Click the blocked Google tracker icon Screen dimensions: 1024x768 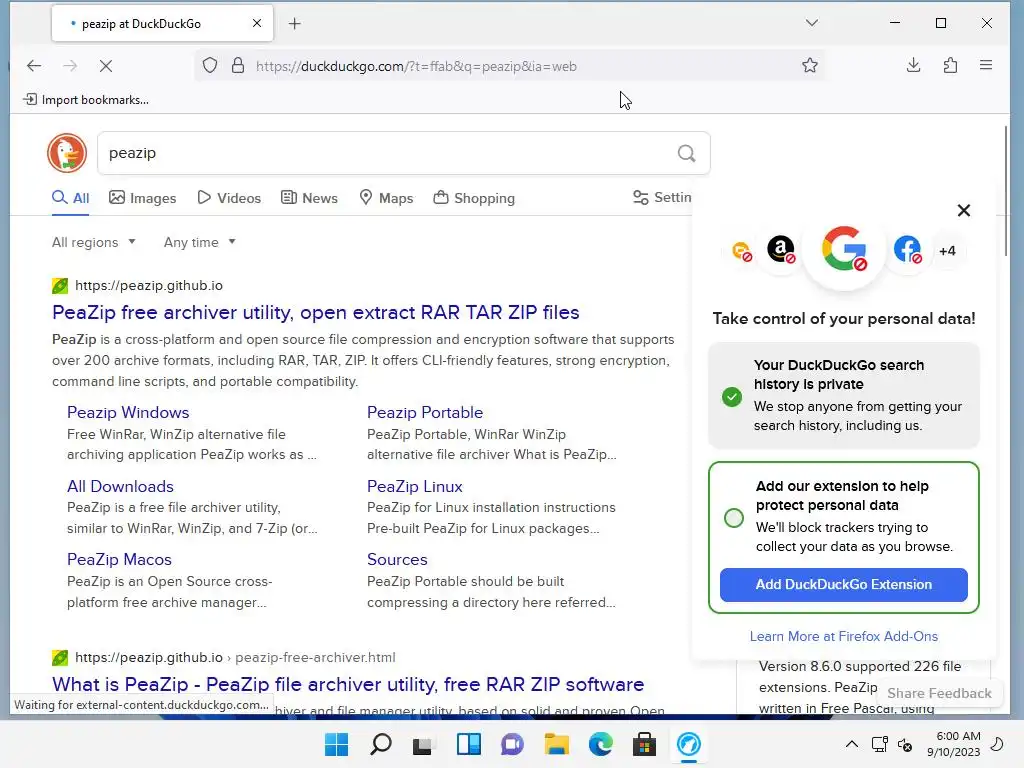[x=844, y=249]
